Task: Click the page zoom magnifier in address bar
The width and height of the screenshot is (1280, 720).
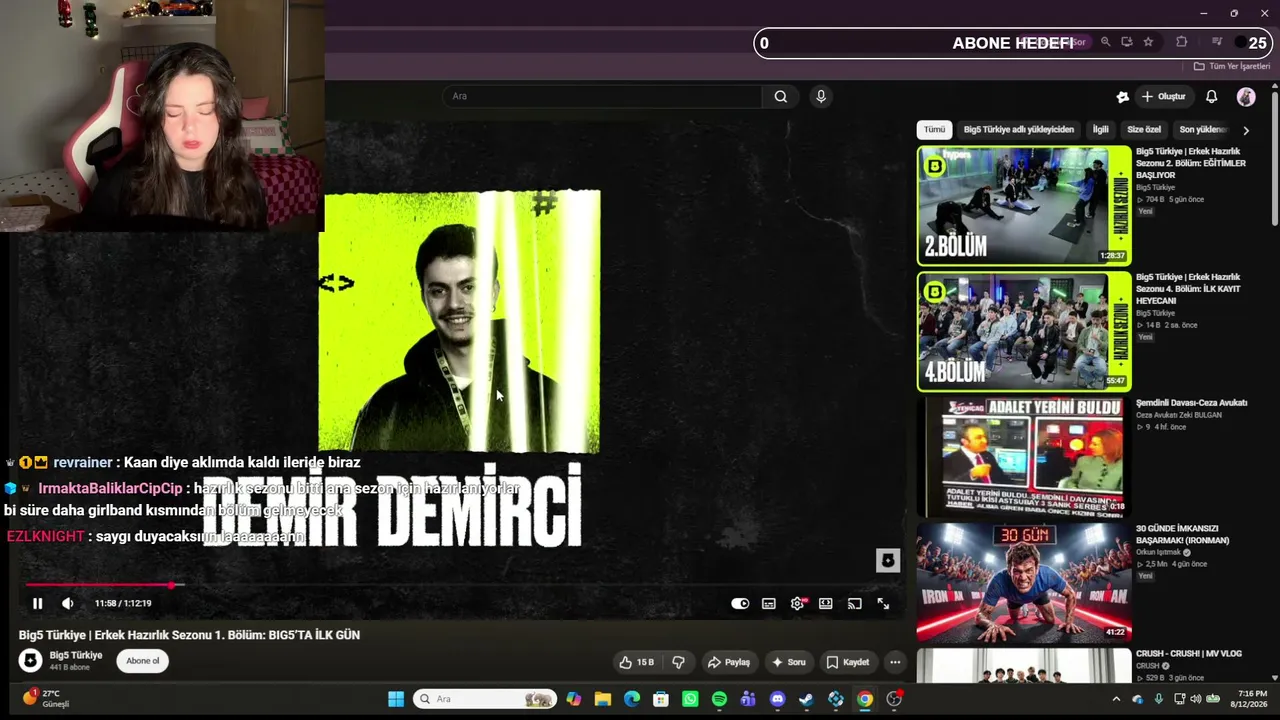Action: [x=1105, y=42]
